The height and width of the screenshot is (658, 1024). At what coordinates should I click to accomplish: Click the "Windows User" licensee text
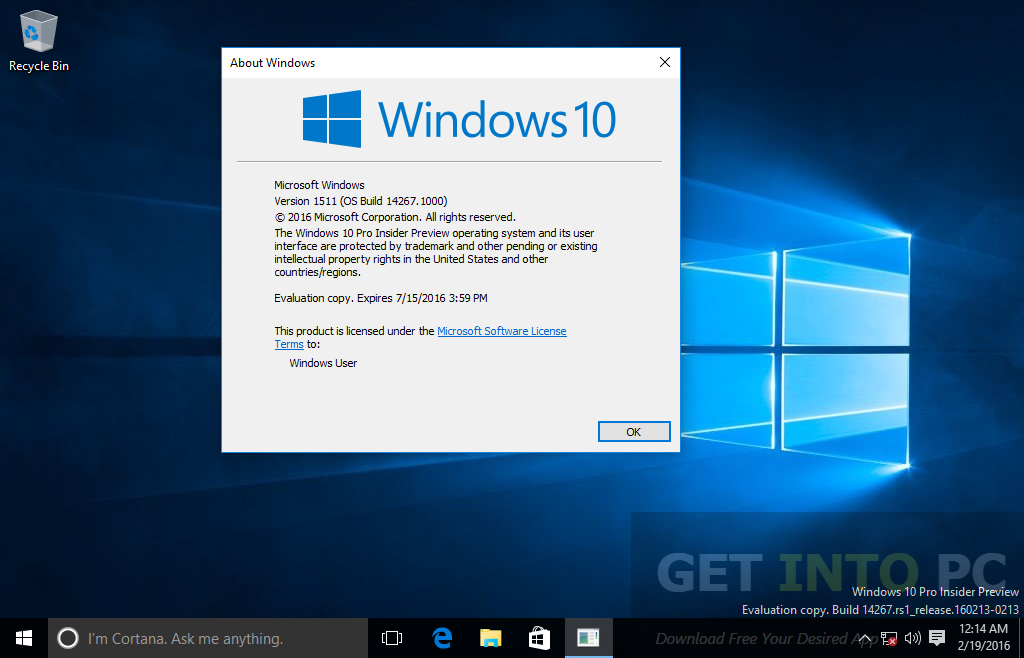tap(323, 363)
